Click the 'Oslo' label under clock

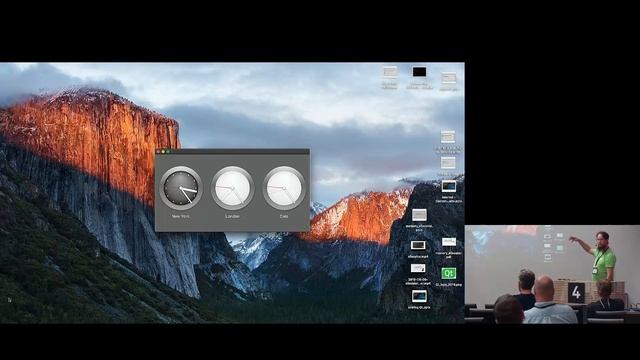(x=284, y=216)
